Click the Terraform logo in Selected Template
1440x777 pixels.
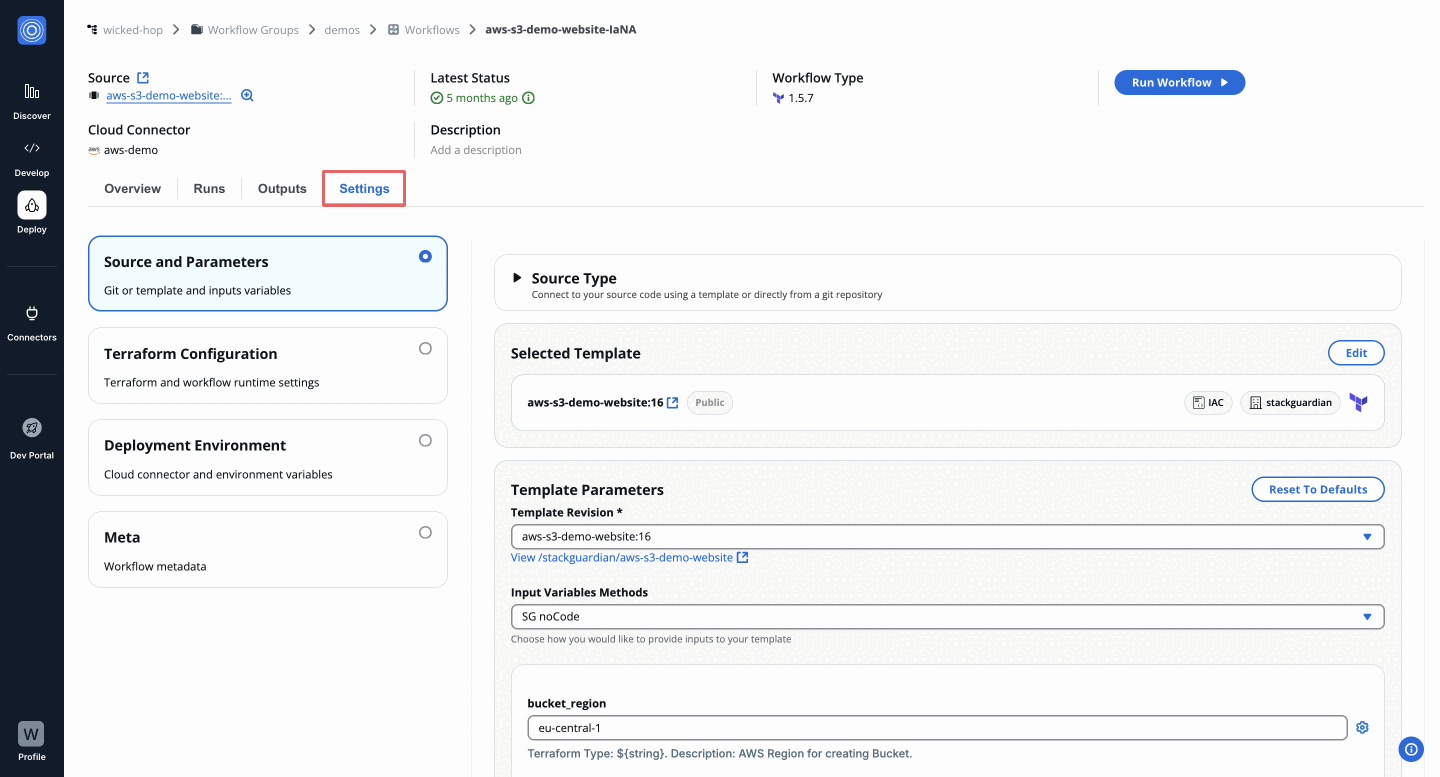(1358, 403)
